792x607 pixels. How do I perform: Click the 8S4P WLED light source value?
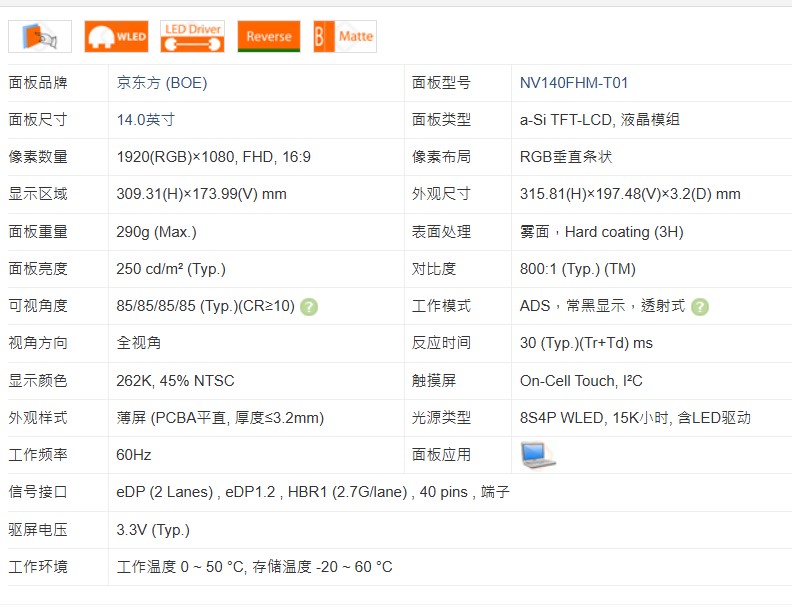click(x=635, y=418)
